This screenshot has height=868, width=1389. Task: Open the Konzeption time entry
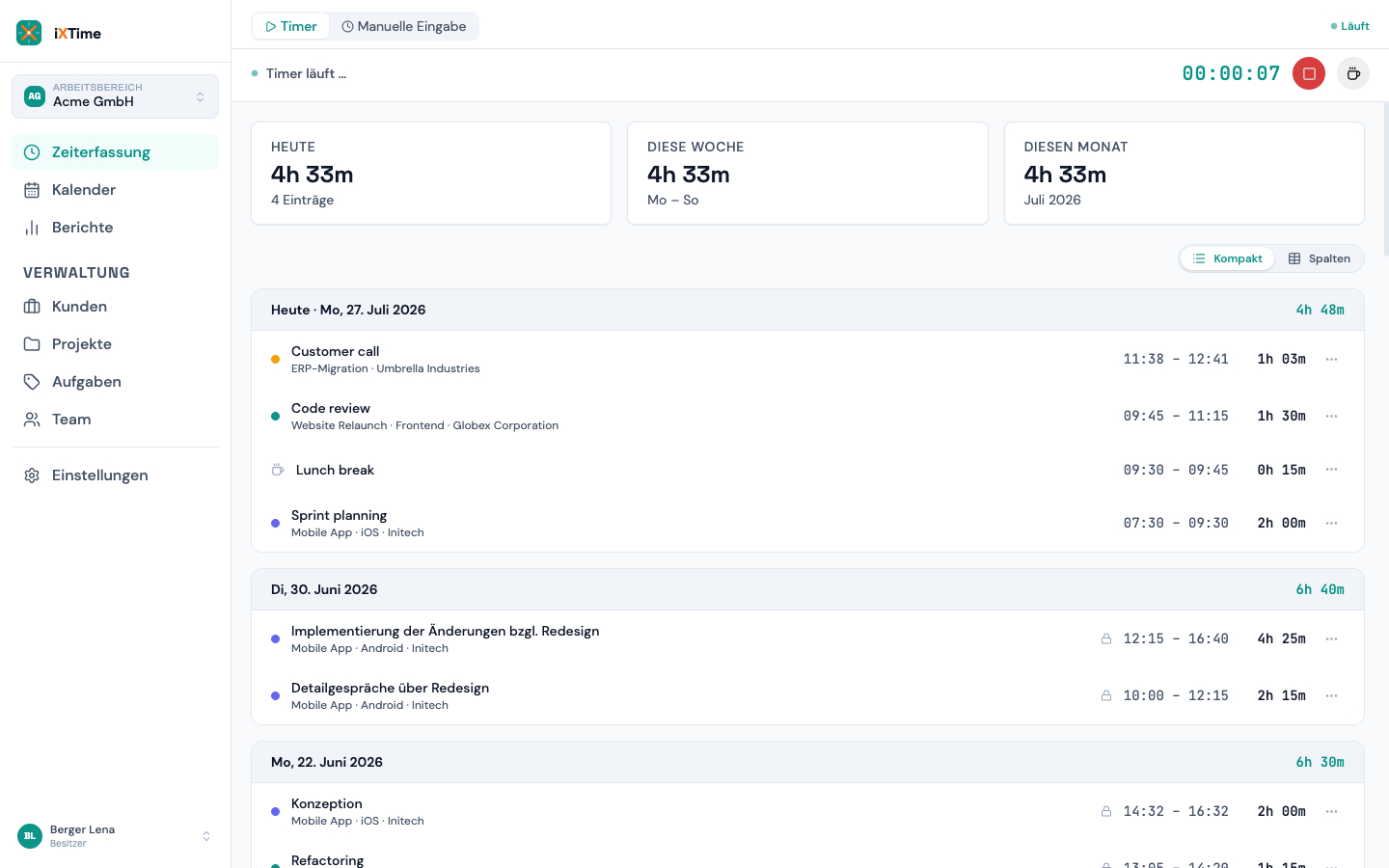coord(807,812)
